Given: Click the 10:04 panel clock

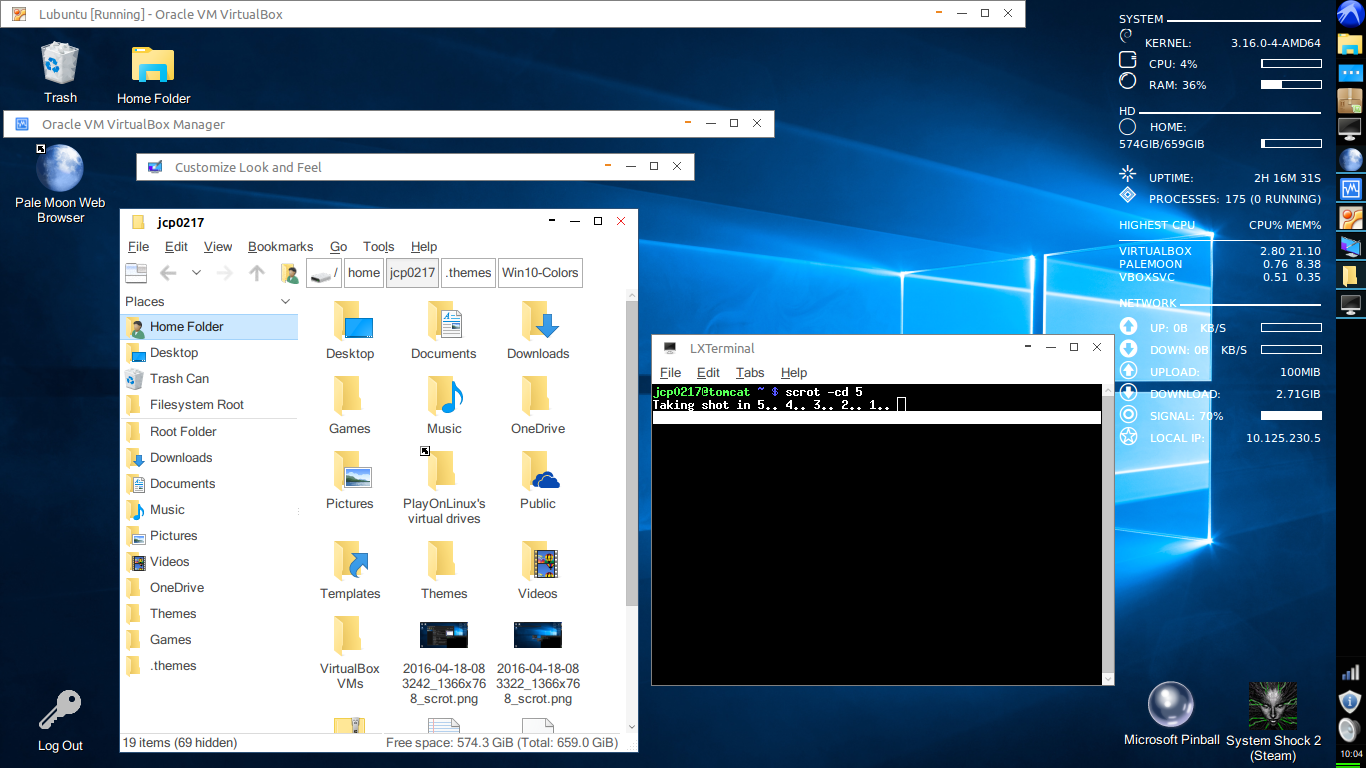Looking at the screenshot, I should [1350, 753].
